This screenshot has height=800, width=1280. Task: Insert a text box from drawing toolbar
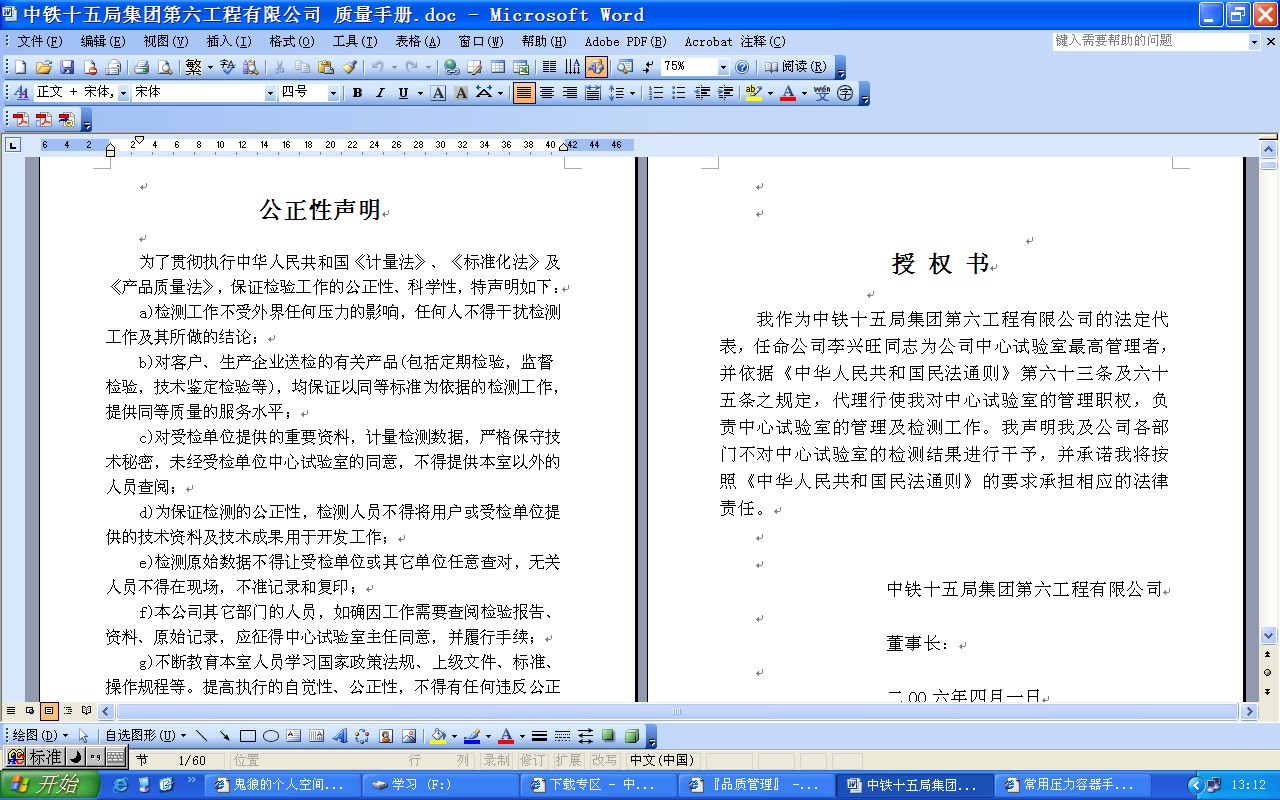(x=293, y=736)
